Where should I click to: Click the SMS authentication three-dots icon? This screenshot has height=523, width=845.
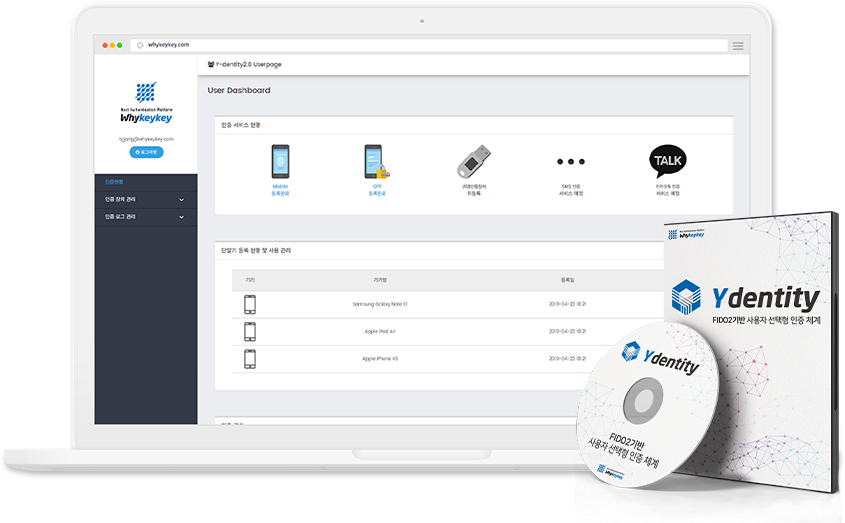tap(571, 162)
